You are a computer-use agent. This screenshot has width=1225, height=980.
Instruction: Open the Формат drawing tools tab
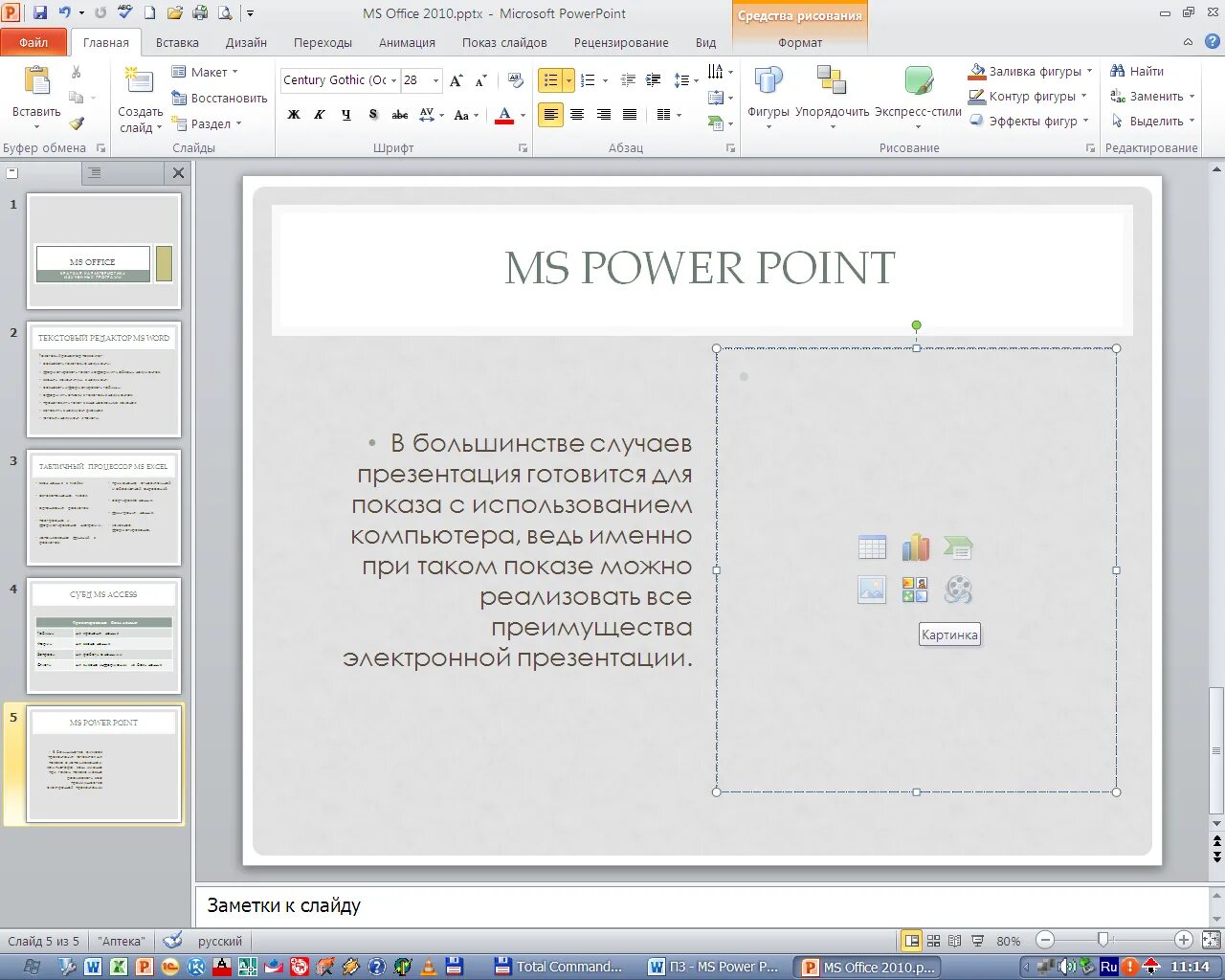800,42
